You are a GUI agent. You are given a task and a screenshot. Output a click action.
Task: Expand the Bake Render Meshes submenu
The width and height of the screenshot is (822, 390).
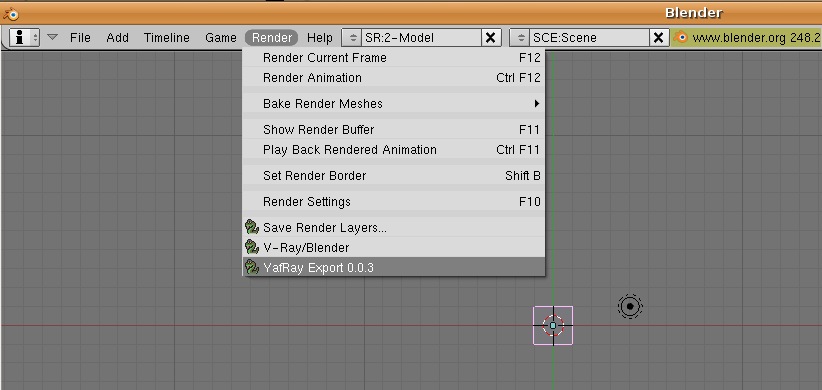(x=394, y=104)
